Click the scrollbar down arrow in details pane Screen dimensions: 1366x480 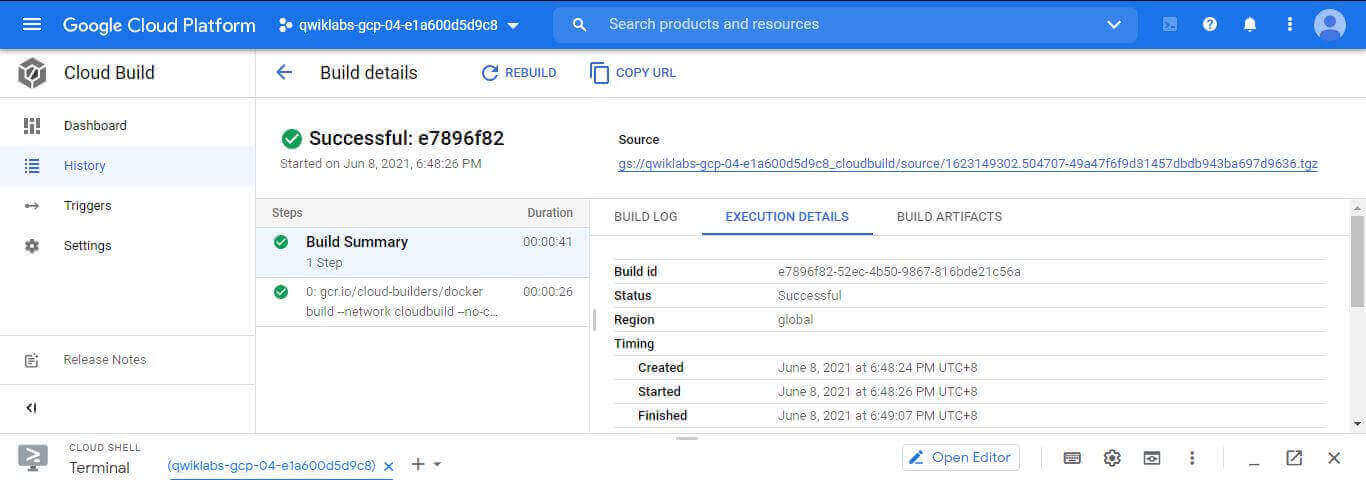[1357, 424]
